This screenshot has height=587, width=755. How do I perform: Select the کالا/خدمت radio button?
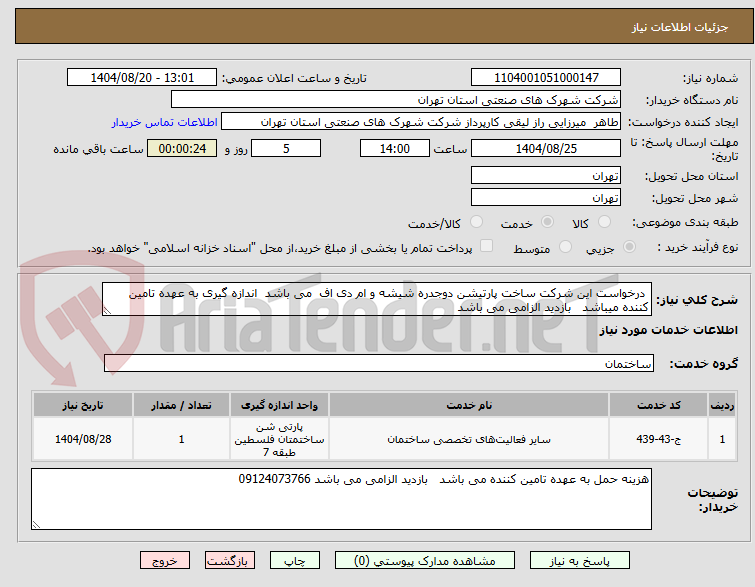click(476, 222)
